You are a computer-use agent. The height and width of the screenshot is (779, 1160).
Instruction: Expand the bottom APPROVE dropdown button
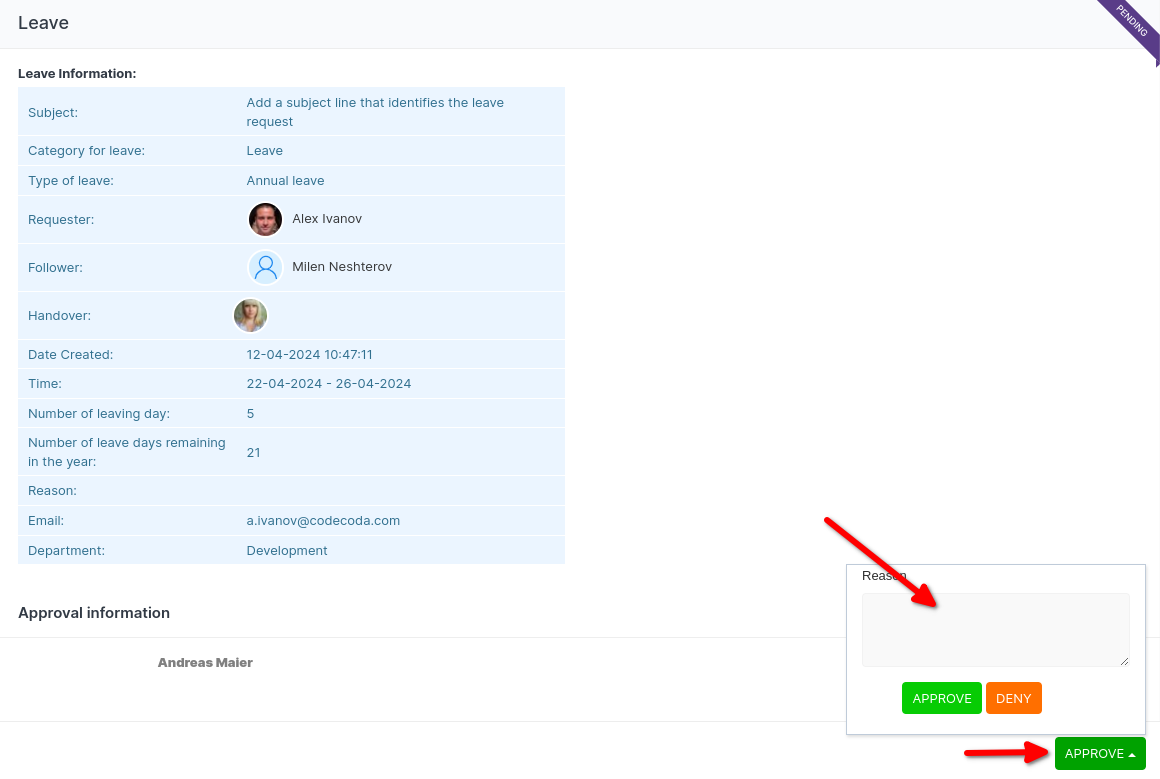(x=1099, y=754)
